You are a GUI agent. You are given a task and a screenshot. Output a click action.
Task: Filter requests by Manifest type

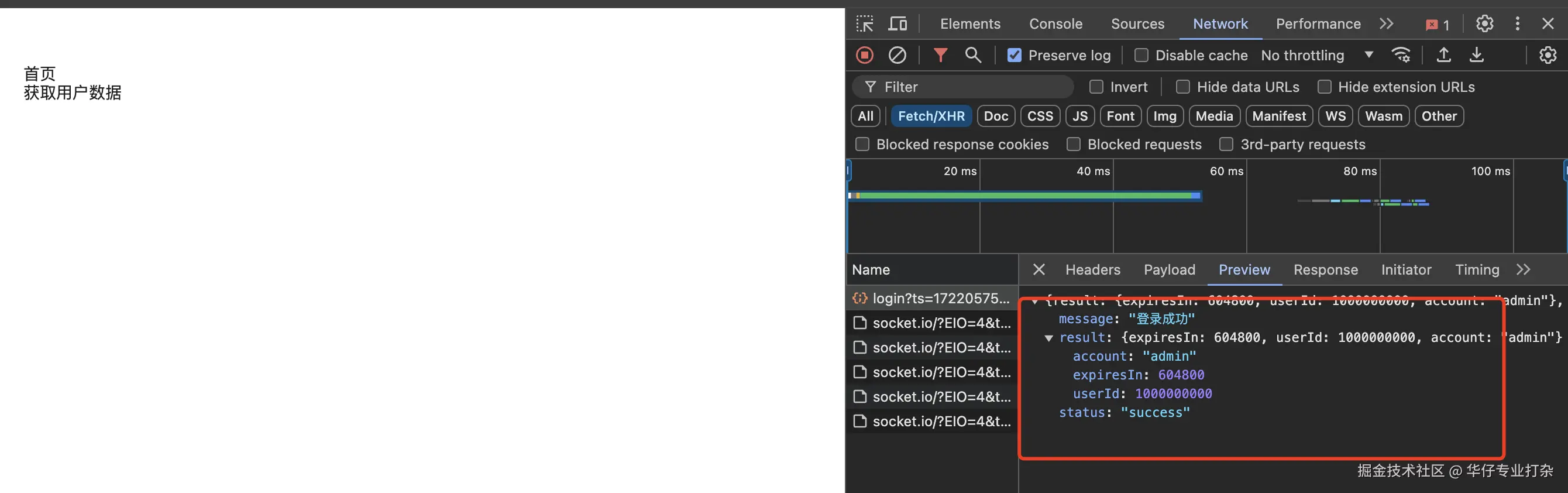pyautogui.click(x=1279, y=116)
